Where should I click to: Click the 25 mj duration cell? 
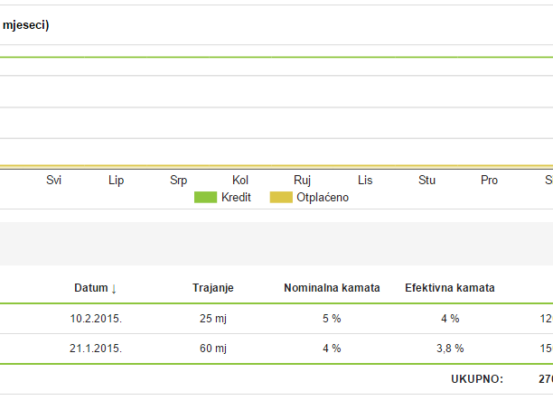[213, 319]
